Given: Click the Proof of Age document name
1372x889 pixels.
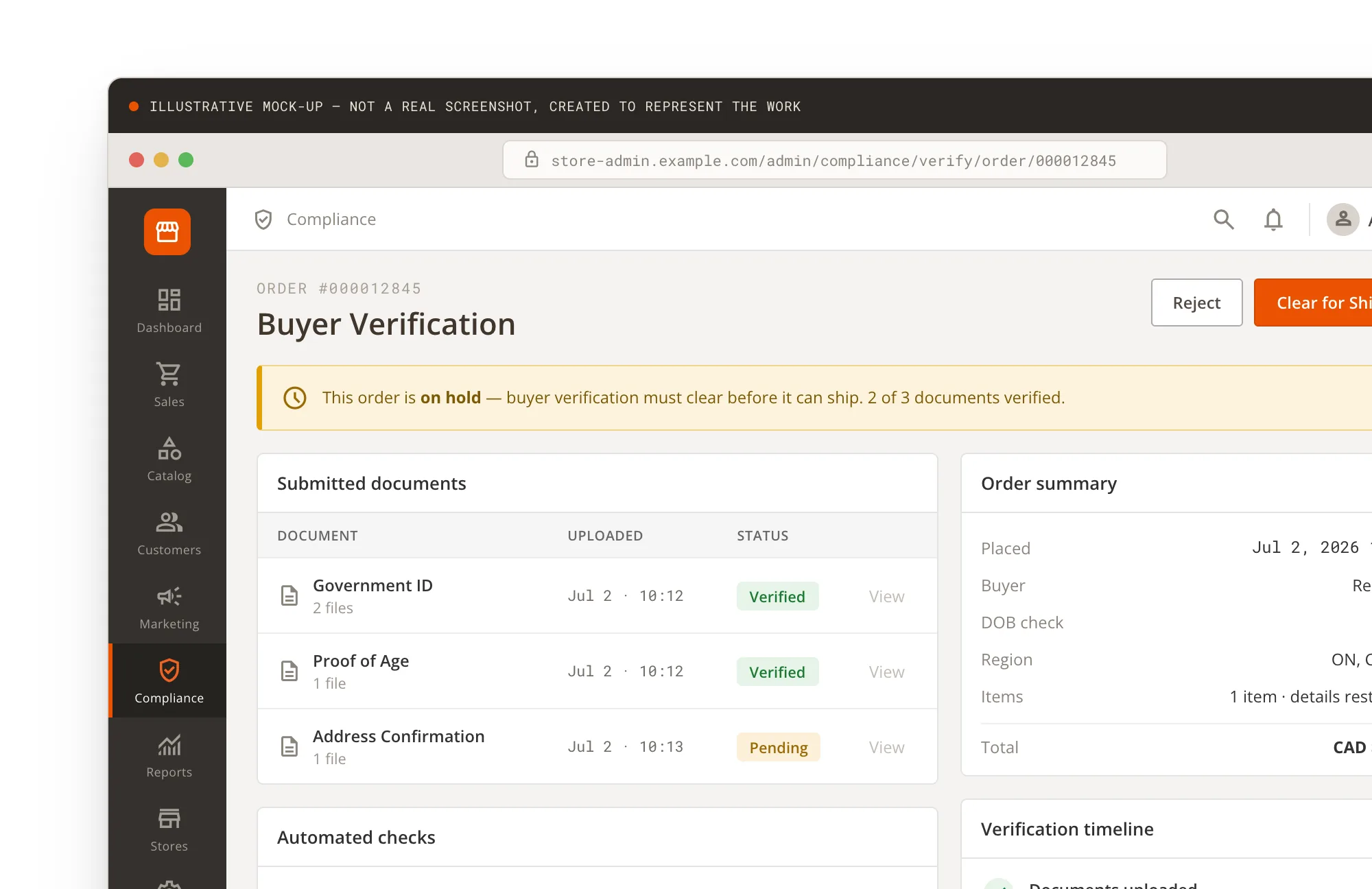Looking at the screenshot, I should click(x=361, y=661).
